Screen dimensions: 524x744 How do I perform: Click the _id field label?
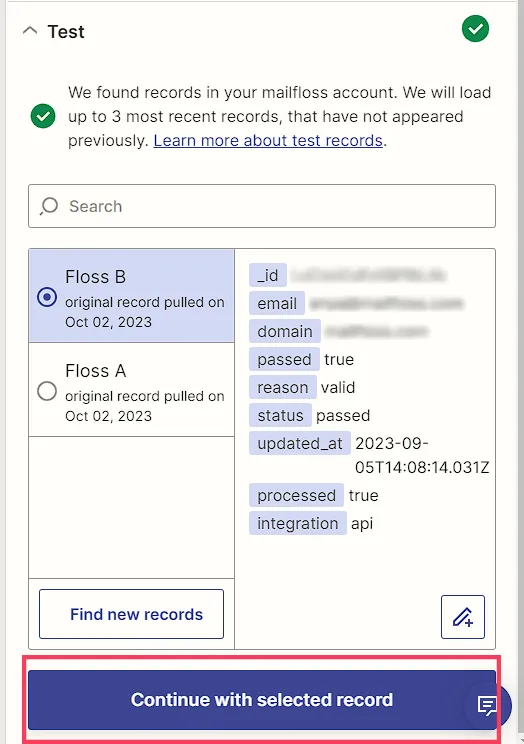[x=268, y=275]
